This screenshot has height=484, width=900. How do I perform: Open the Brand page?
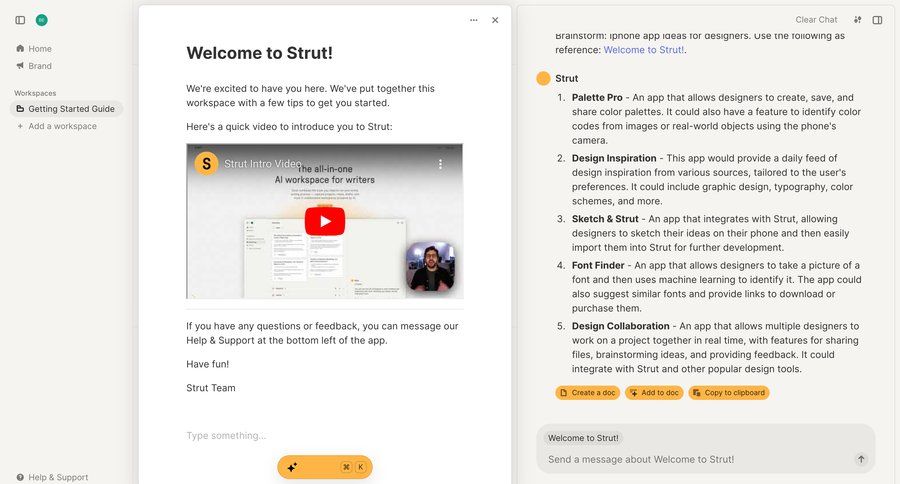[x=40, y=66]
